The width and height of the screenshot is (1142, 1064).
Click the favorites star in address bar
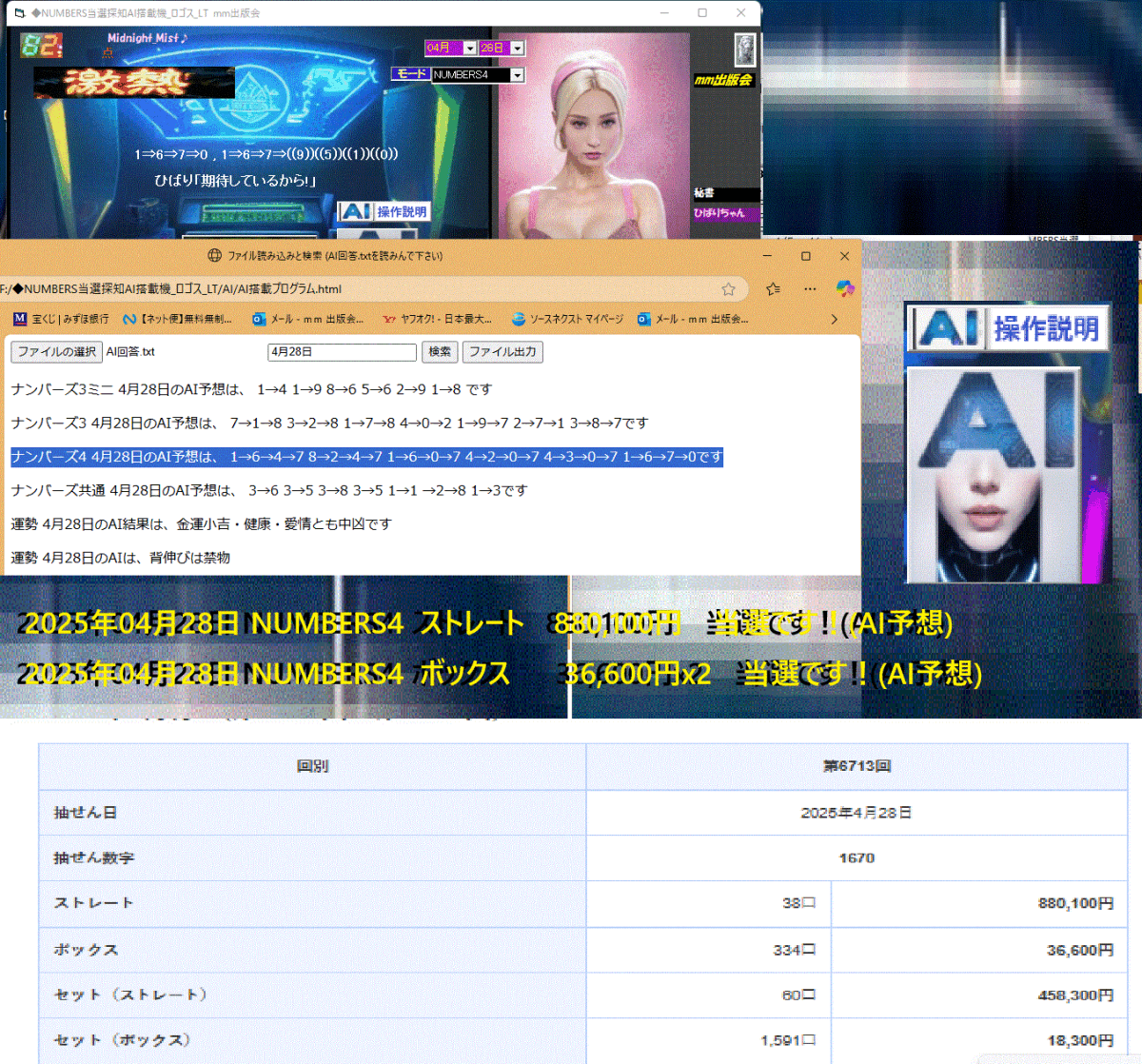728,289
